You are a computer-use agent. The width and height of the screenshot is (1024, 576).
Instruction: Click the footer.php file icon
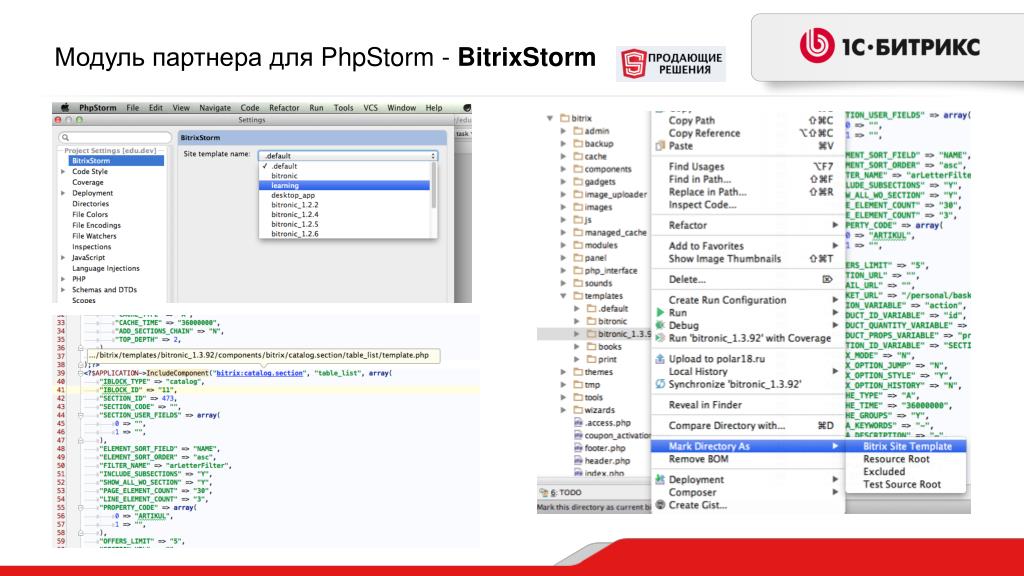pyautogui.click(x=578, y=449)
